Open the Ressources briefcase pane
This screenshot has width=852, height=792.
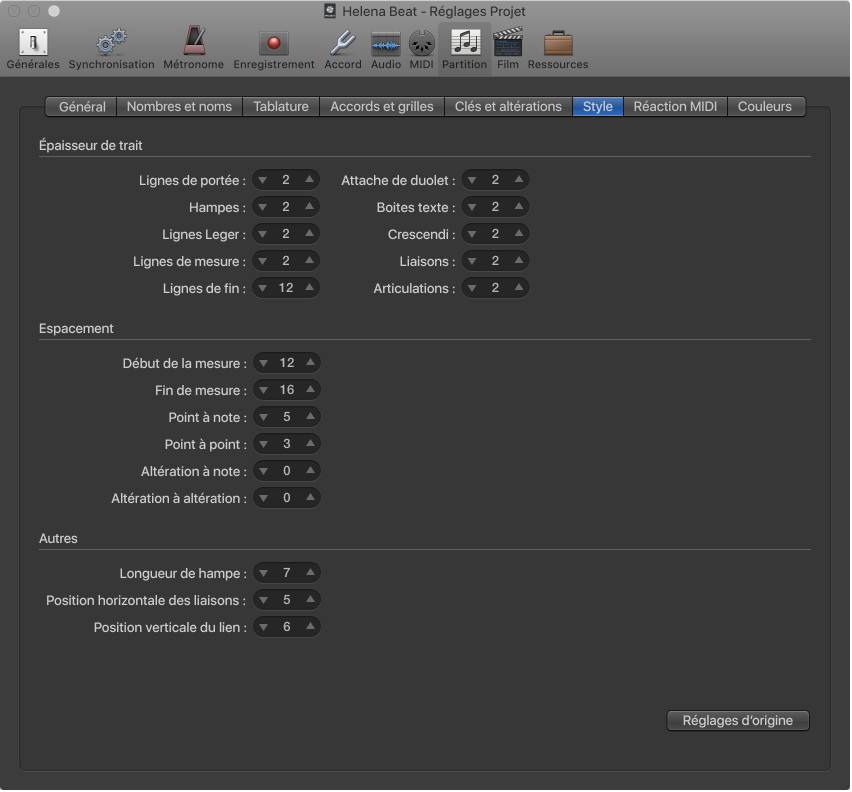point(558,49)
